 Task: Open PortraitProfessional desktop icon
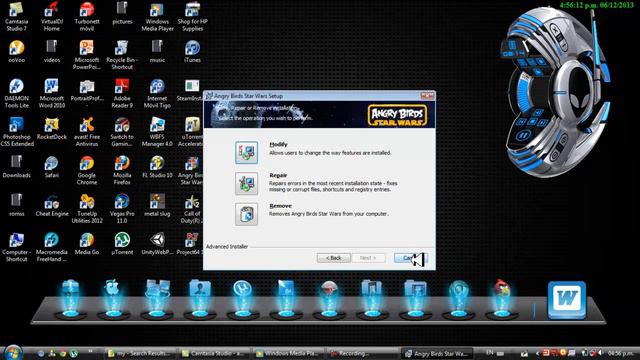[87, 91]
